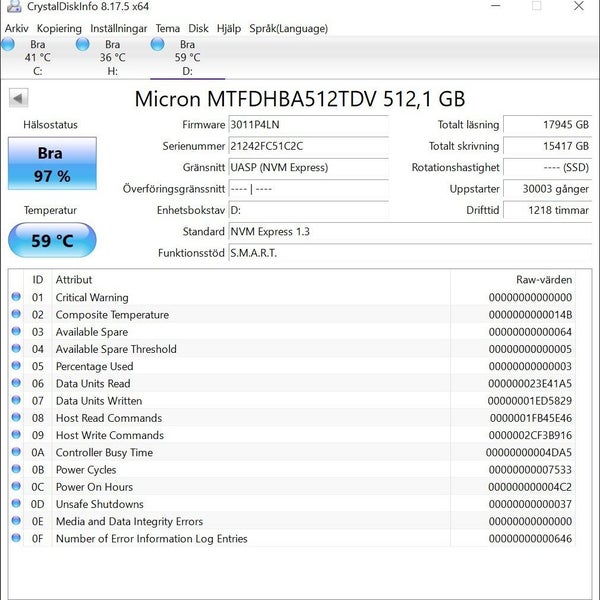Screen dimensions: 600x600
Task: Click status icon of Host Write Commands row
Action: (16, 434)
